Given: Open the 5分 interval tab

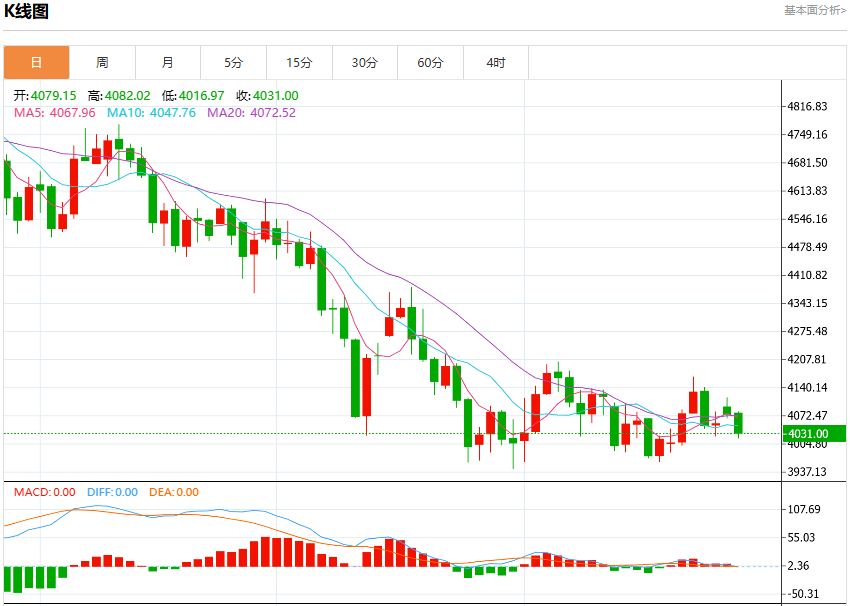Looking at the screenshot, I should (233, 62).
